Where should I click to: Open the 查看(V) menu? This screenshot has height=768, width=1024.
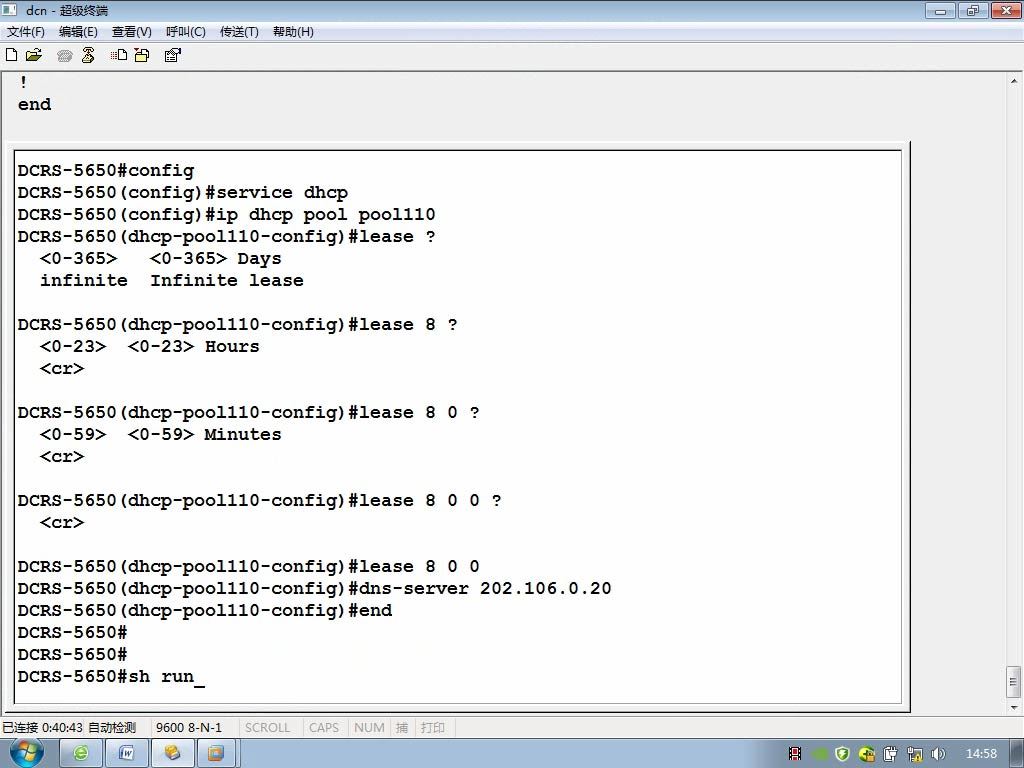click(x=131, y=31)
